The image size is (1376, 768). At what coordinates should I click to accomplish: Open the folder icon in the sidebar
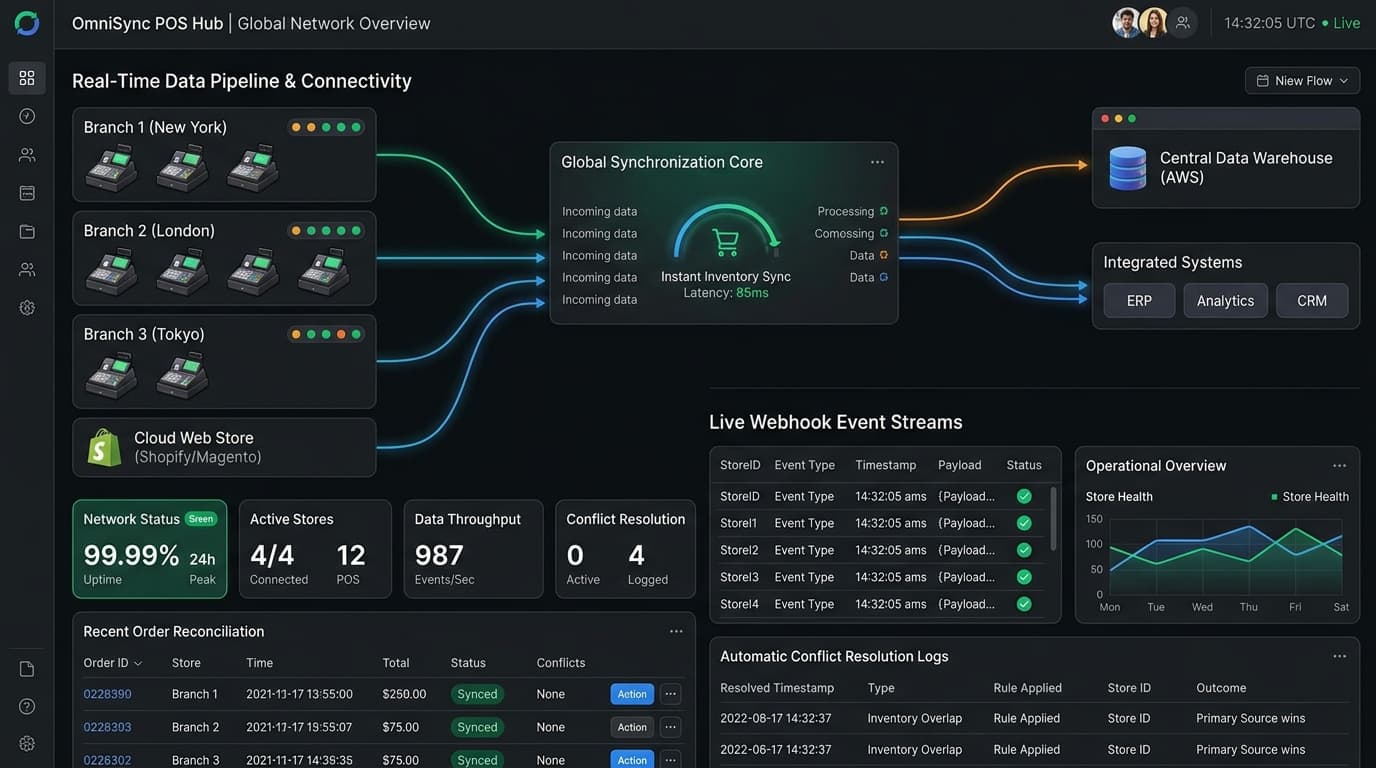pyautogui.click(x=27, y=231)
